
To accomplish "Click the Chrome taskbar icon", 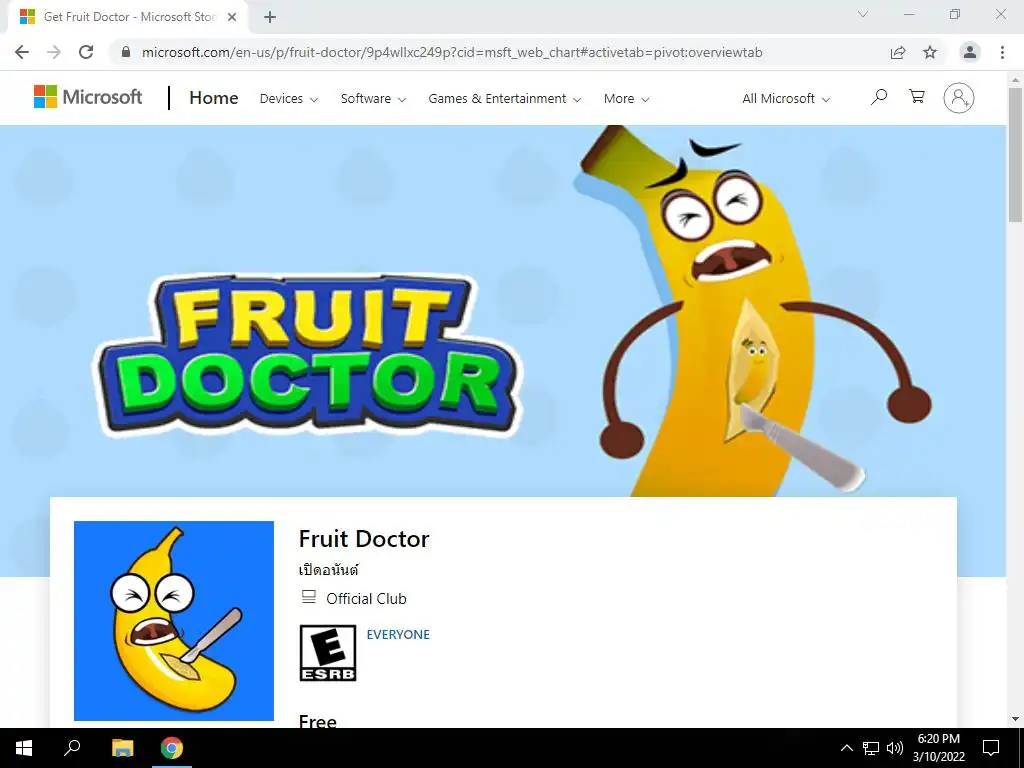I will point(172,748).
